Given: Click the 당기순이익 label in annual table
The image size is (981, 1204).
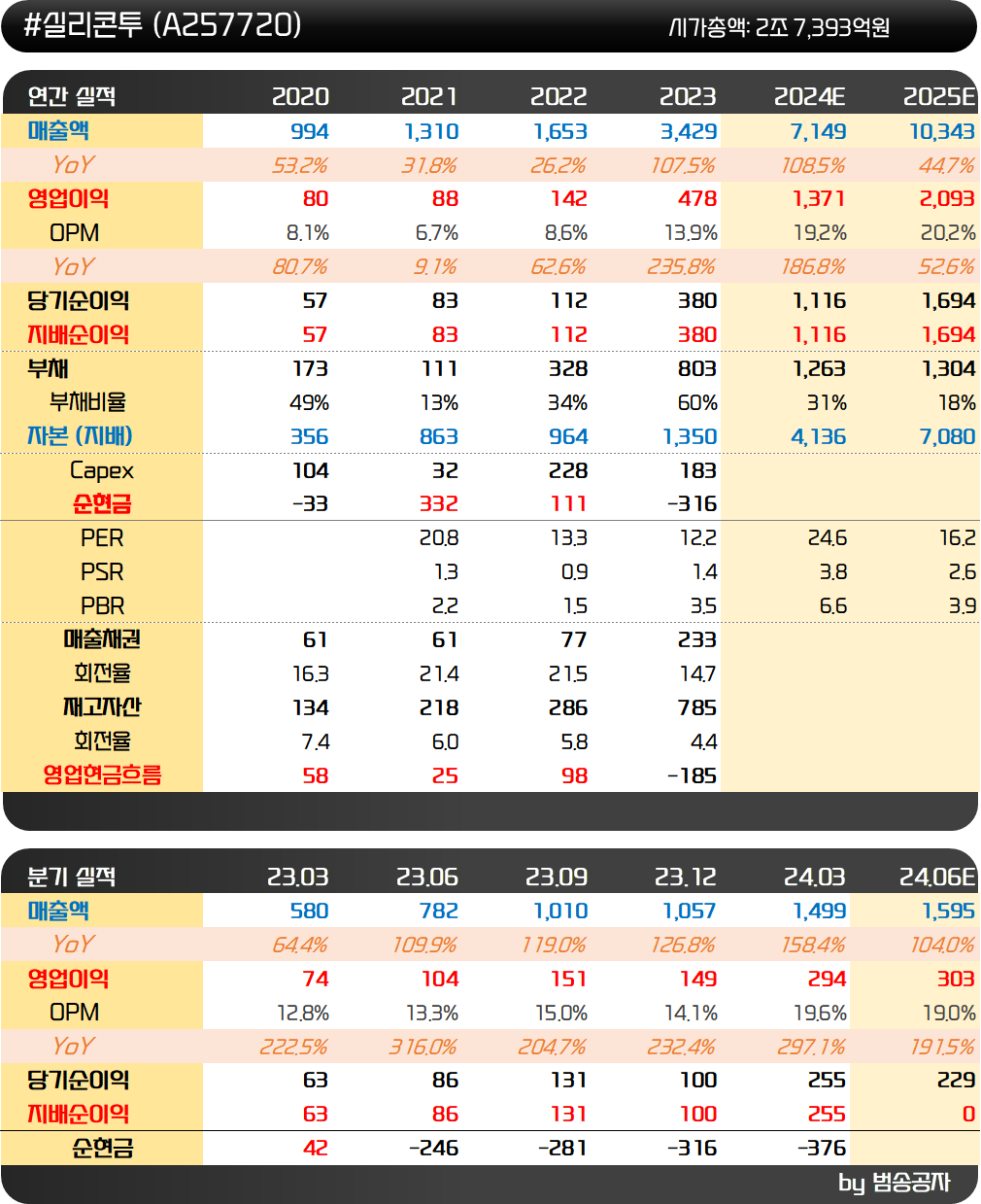Looking at the screenshot, I should pos(78,300).
